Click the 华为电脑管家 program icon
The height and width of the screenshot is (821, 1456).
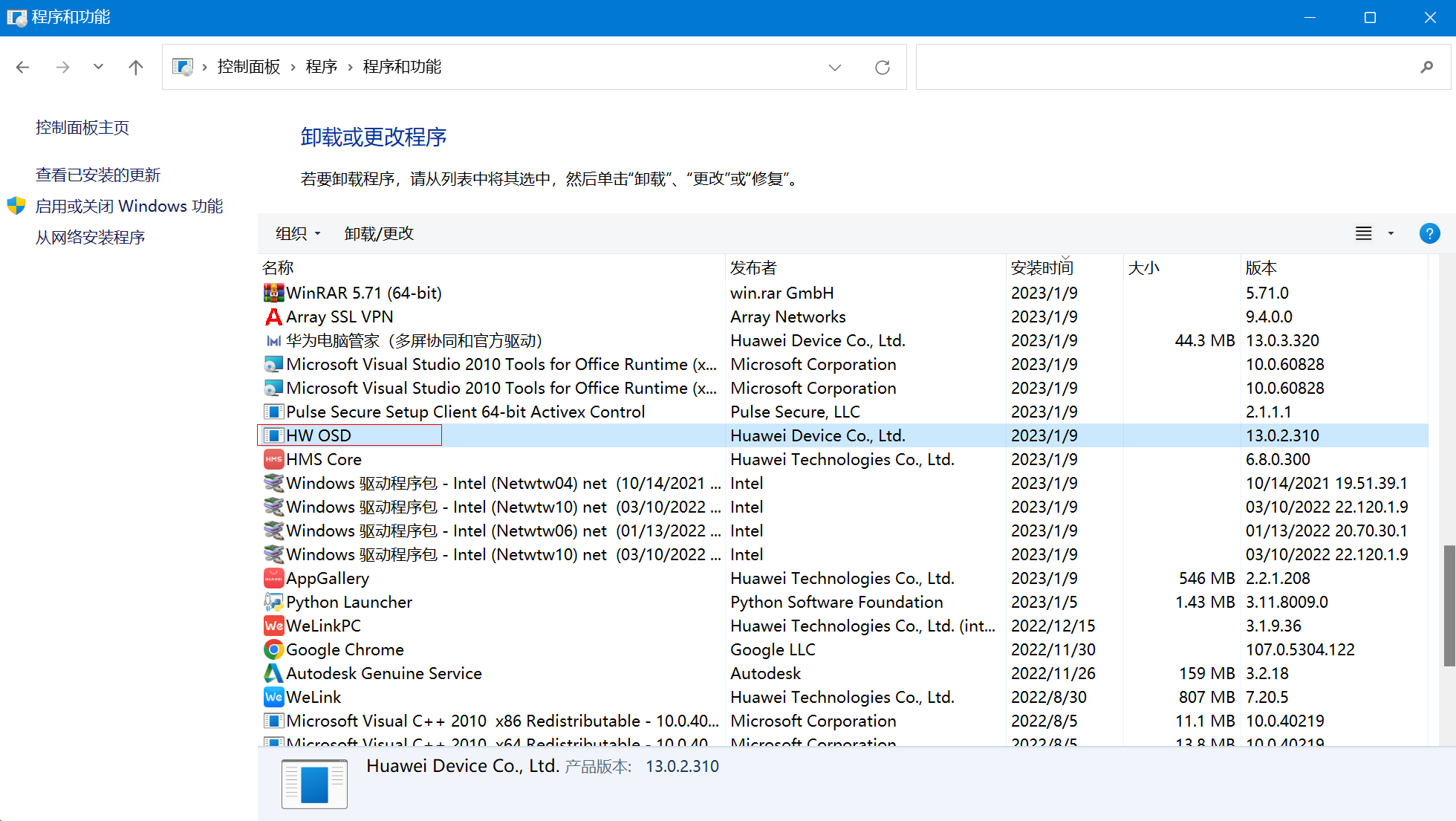273,340
